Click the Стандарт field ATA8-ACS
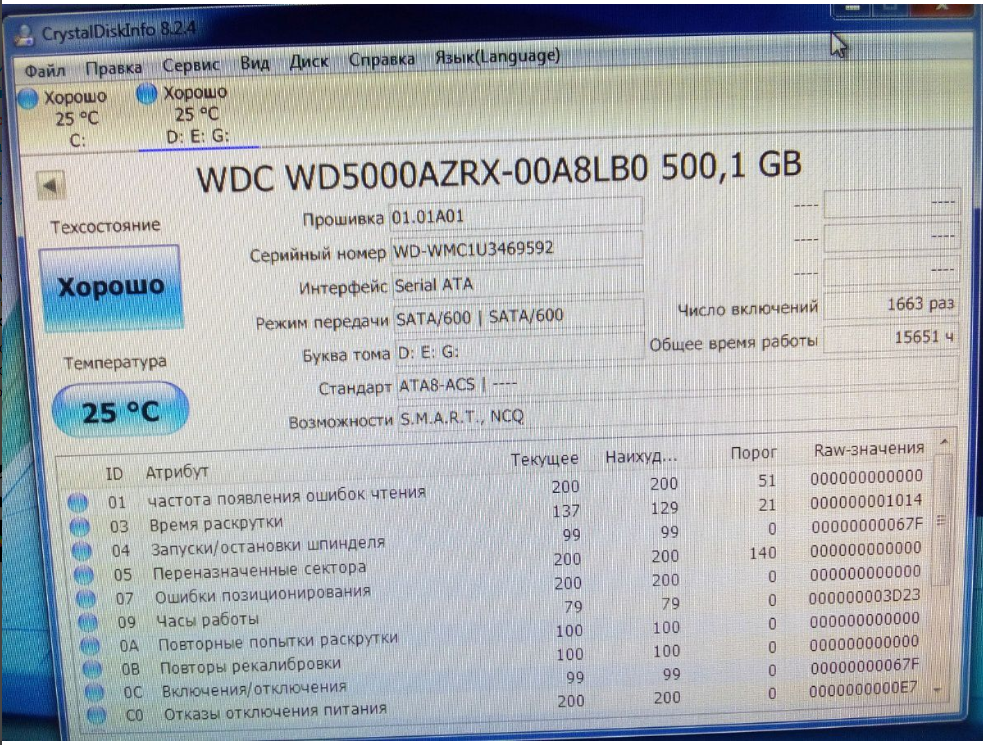This screenshot has width=983, height=745. (x=677, y=380)
